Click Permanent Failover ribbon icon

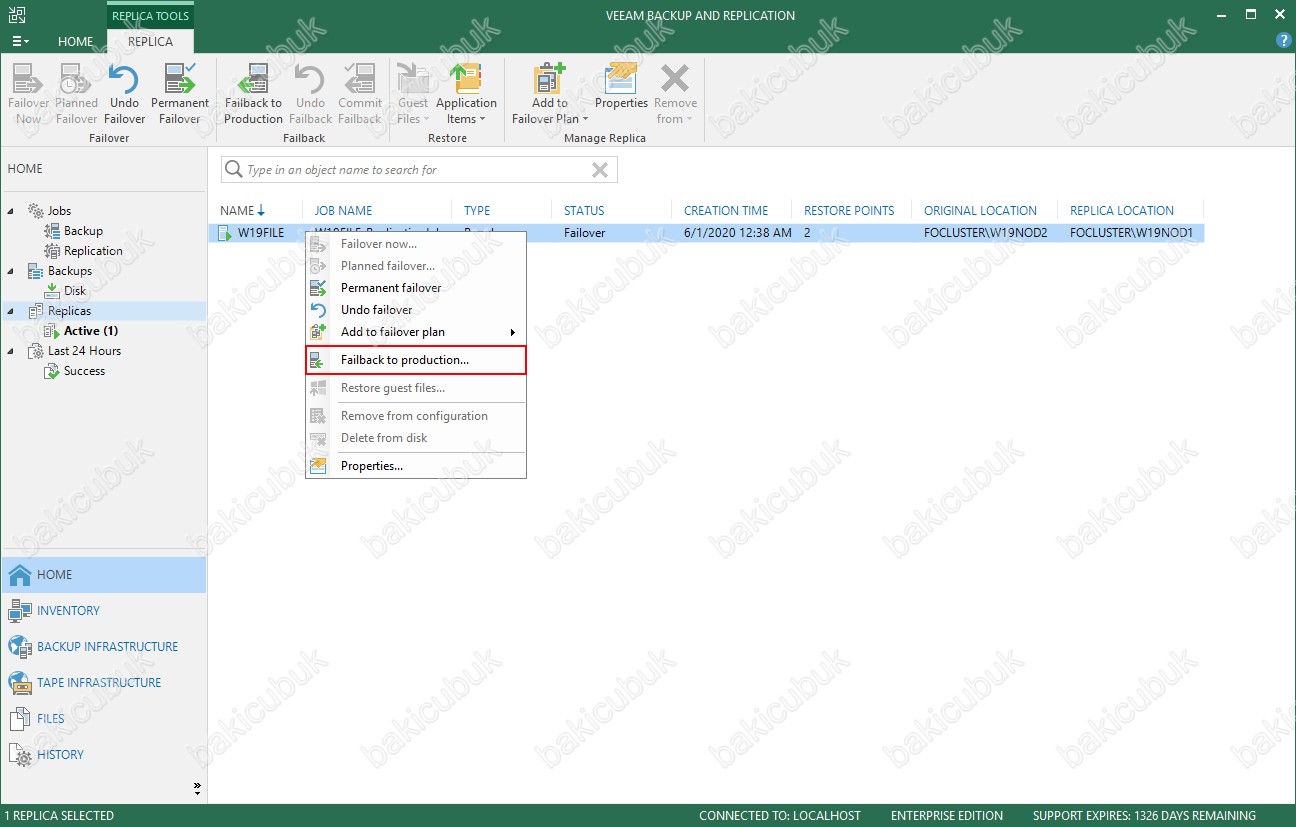pos(180,94)
